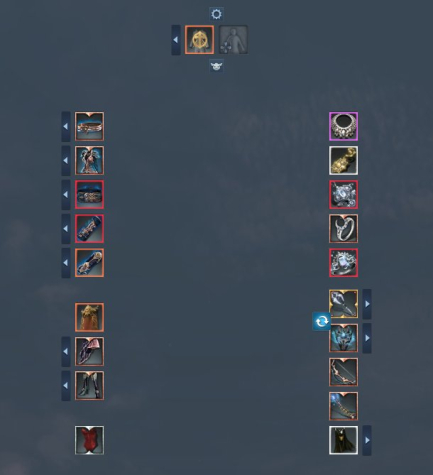Screen dimensions: 433x475
Task: Select the boots equipment slot
Action: point(89,385)
